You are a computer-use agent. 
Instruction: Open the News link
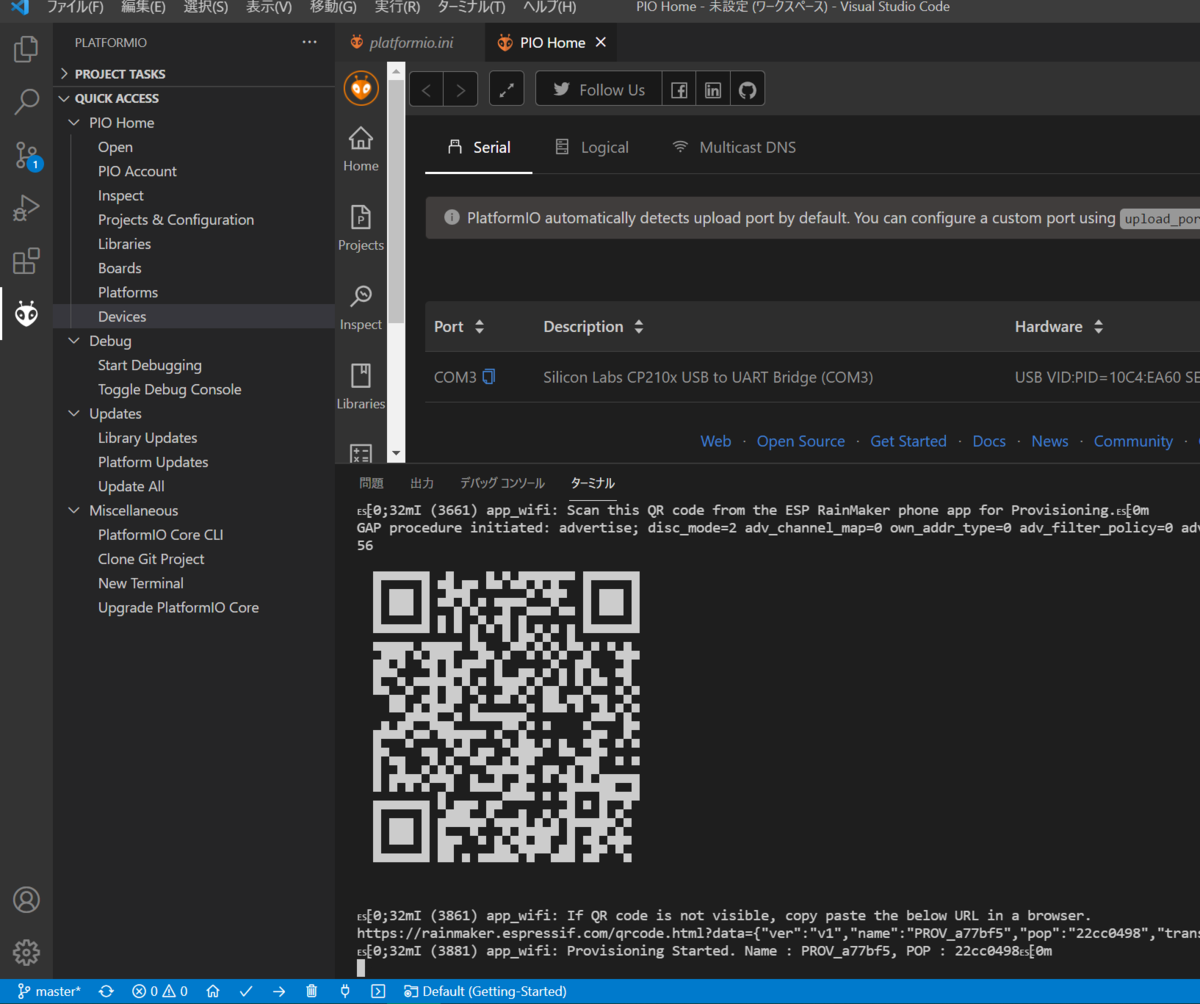coord(1050,441)
